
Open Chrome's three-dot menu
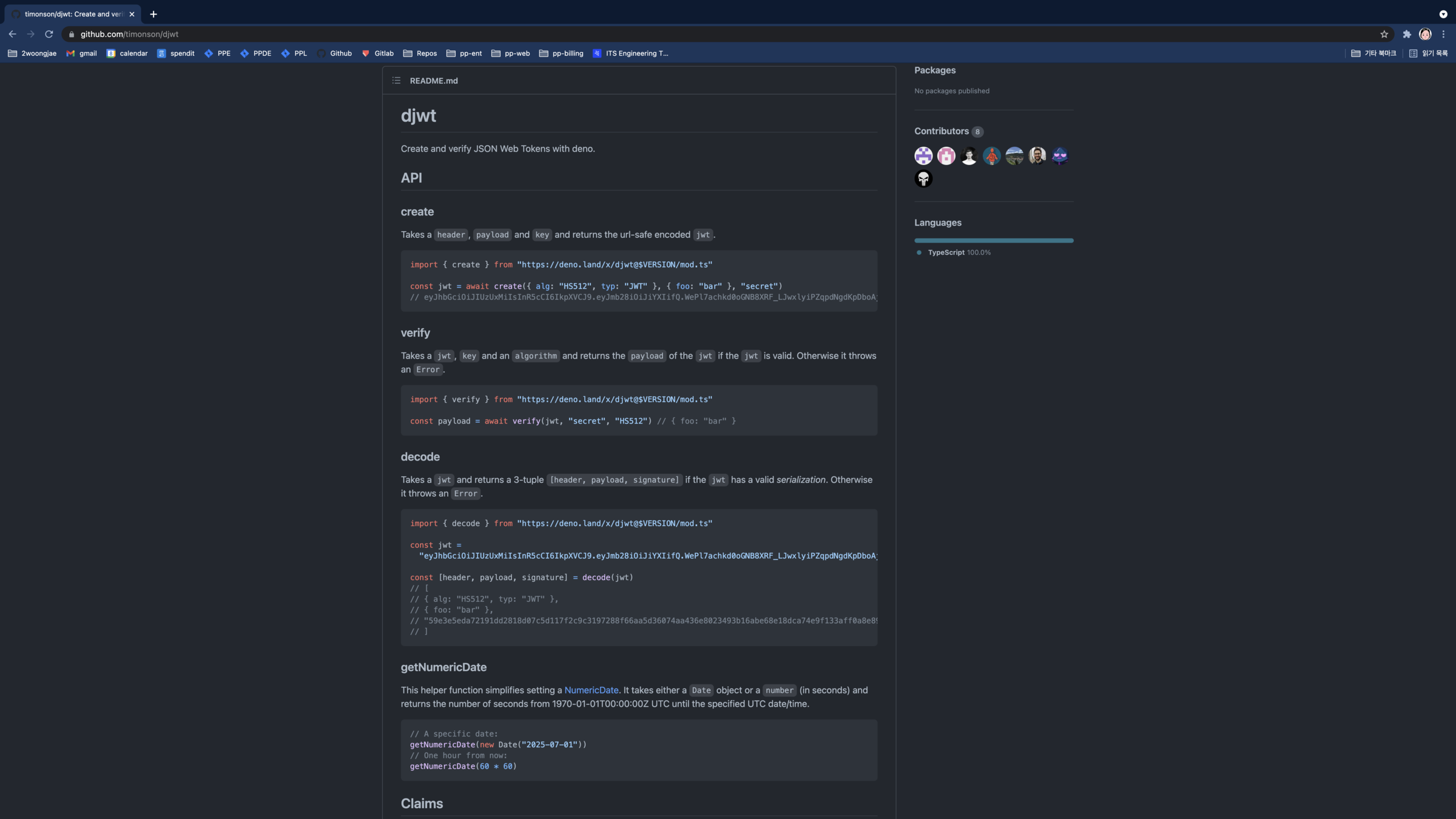(x=1443, y=34)
